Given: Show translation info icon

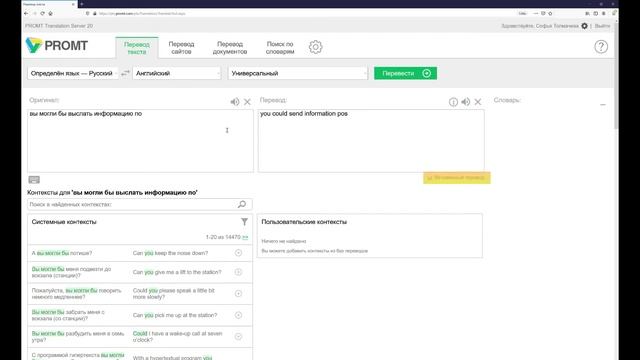Looking at the screenshot, I should point(453,102).
